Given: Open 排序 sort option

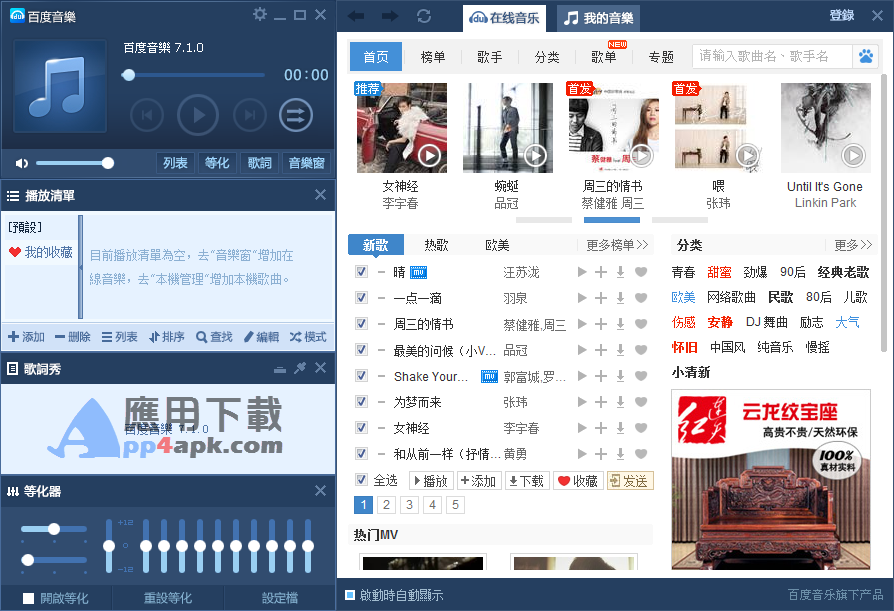Looking at the screenshot, I should pyautogui.click(x=166, y=337).
